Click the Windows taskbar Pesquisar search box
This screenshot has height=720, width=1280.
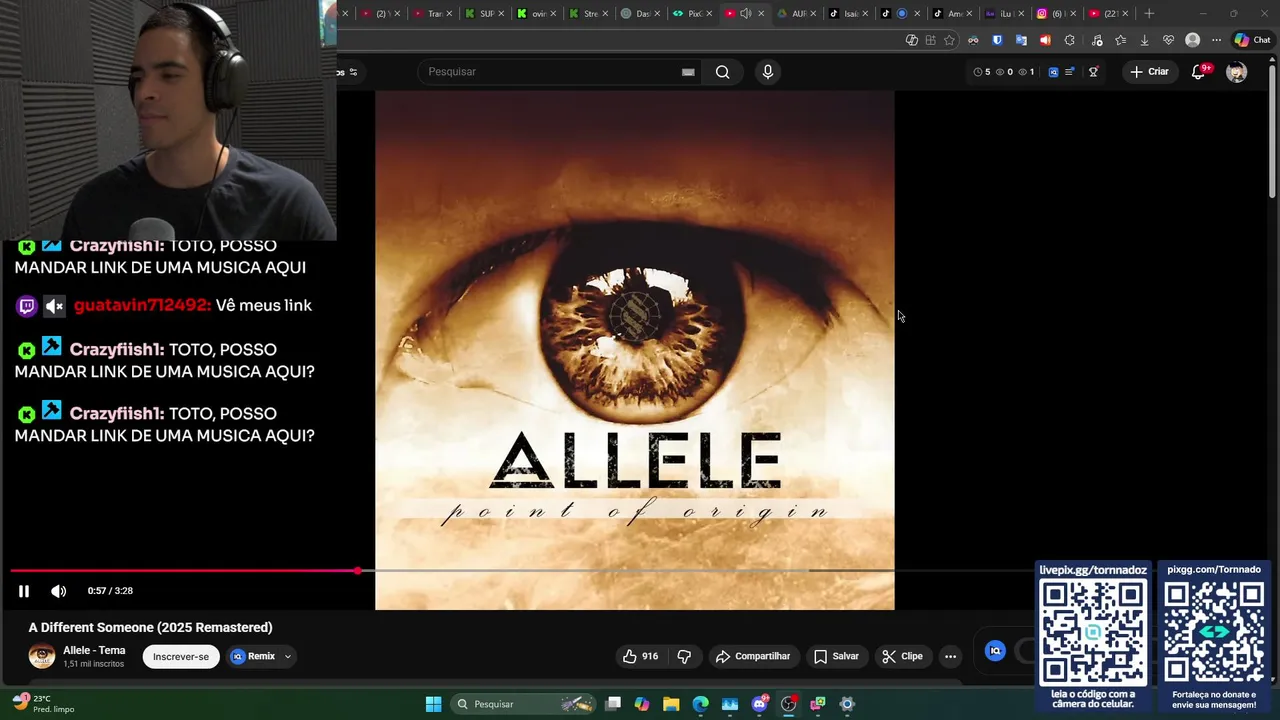524,704
